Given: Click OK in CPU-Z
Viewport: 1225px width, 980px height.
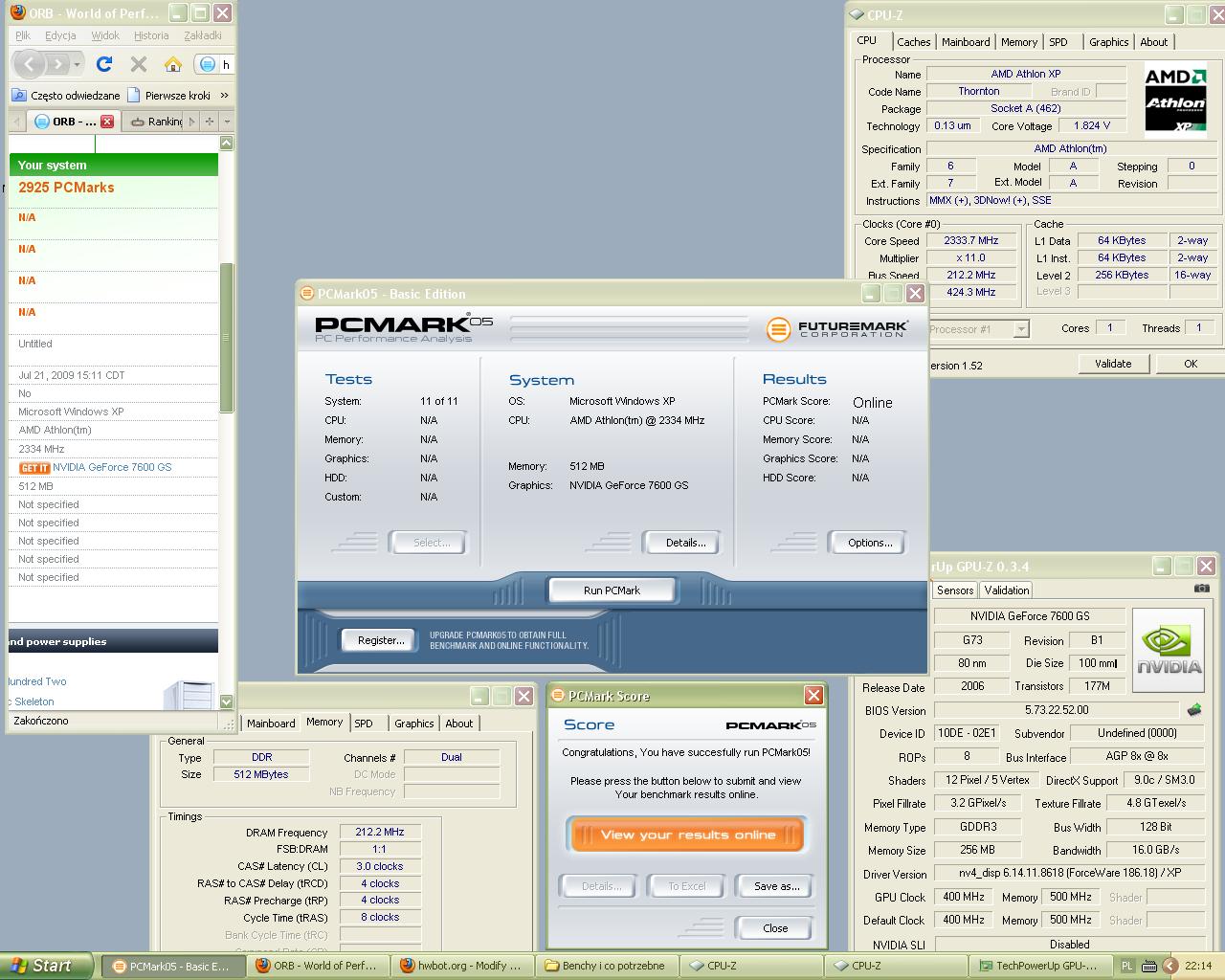Looking at the screenshot, I should pos(1190,364).
